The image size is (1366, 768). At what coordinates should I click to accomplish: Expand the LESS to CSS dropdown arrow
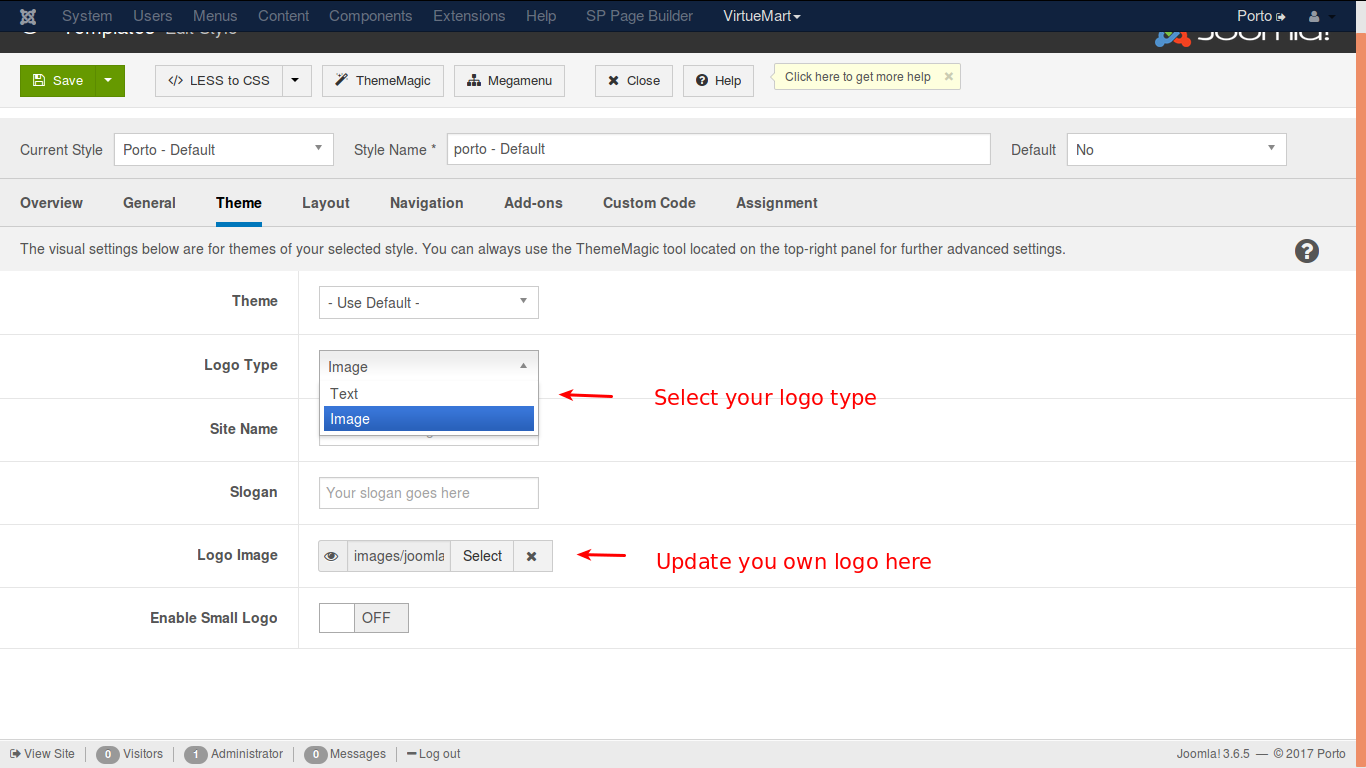click(297, 81)
